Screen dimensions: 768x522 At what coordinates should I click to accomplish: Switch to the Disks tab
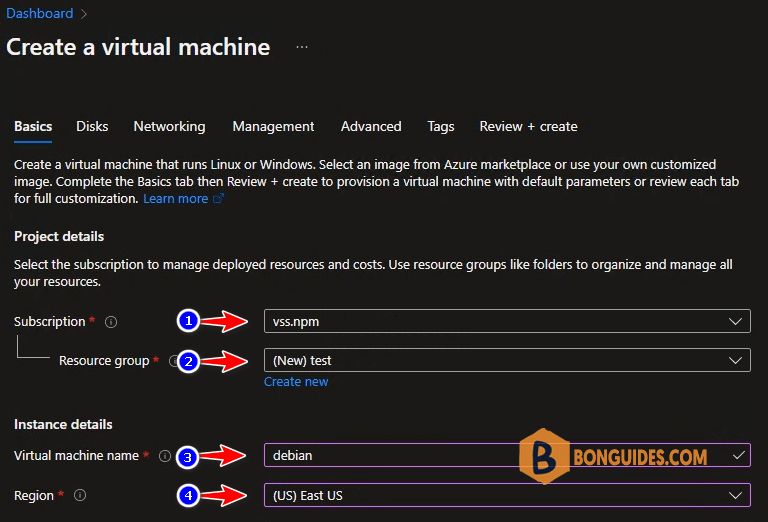tap(92, 126)
